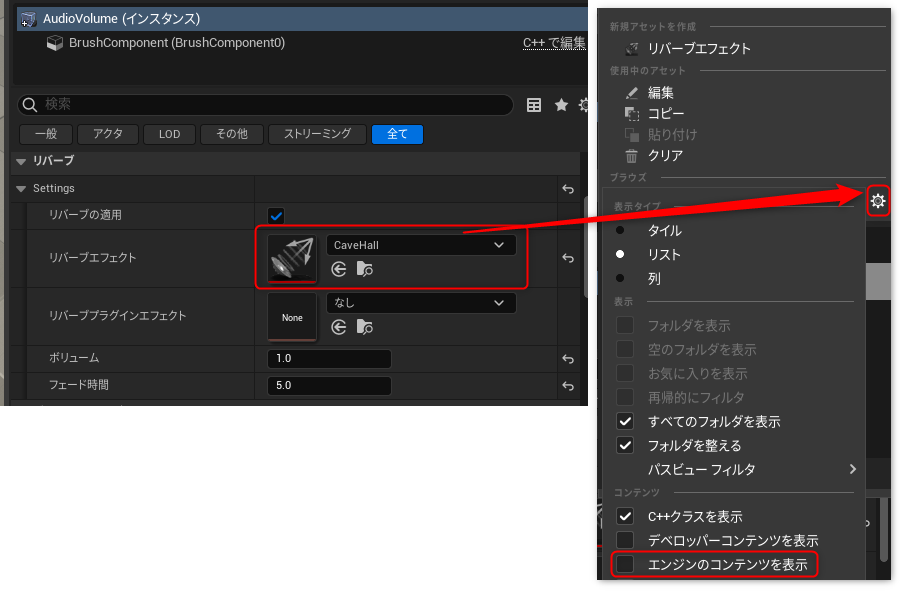Open the CaveHall reverb effect dropdown
This screenshot has width=900, height=600.
click(421, 244)
